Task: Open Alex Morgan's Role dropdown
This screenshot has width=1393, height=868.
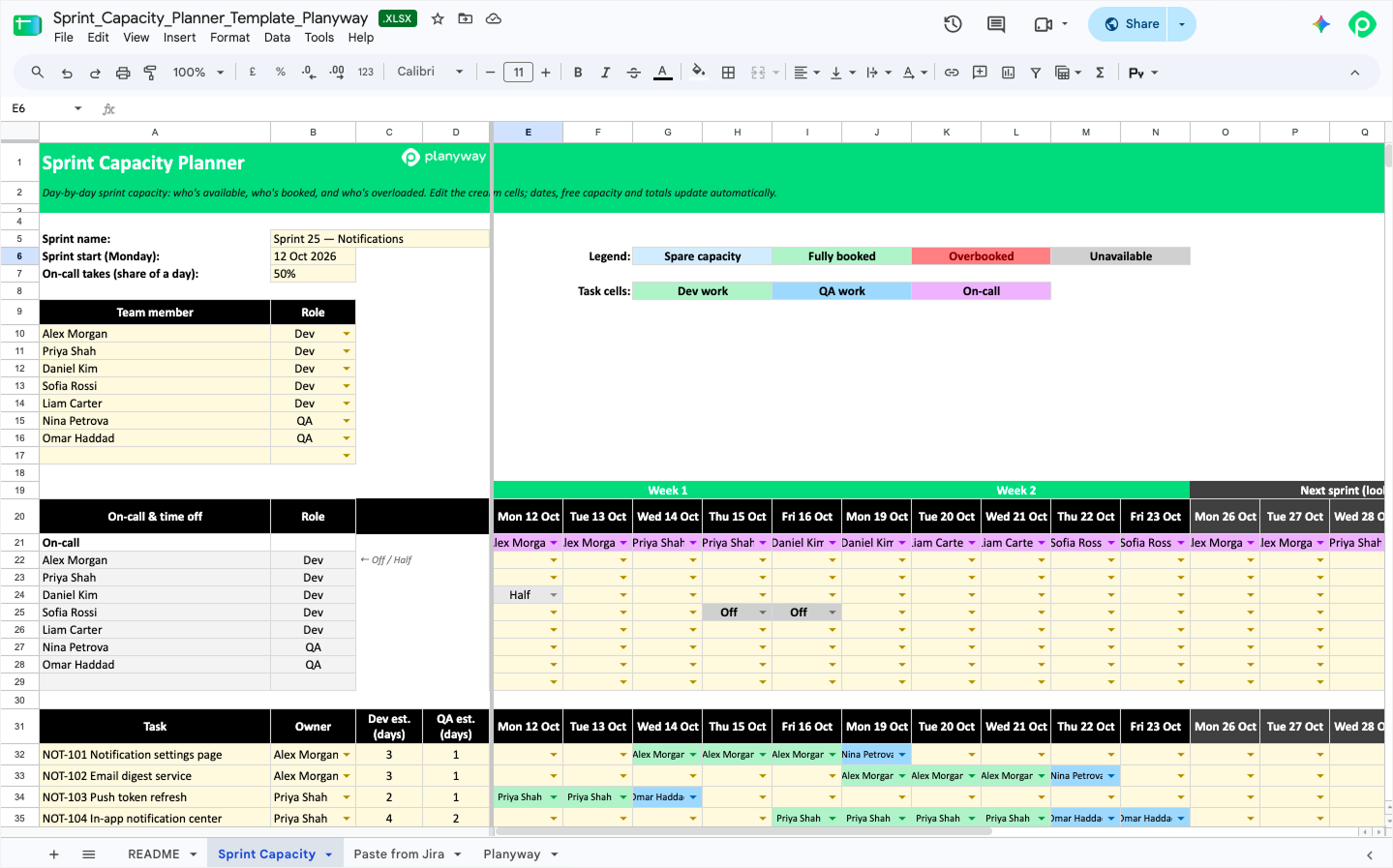Action: [347, 334]
